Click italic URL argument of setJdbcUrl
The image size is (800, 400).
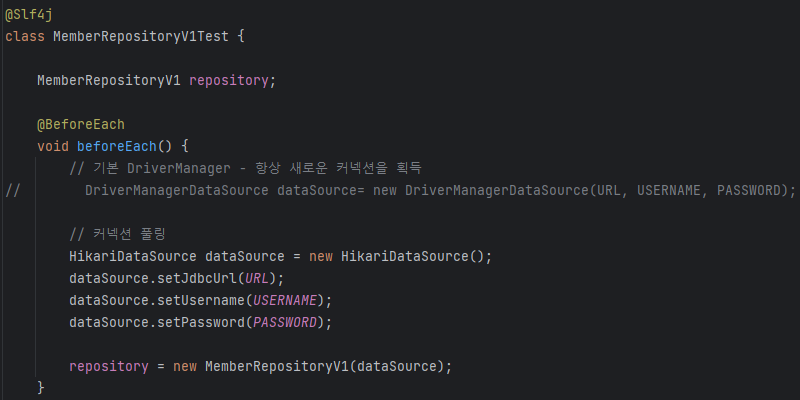tap(257, 278)
